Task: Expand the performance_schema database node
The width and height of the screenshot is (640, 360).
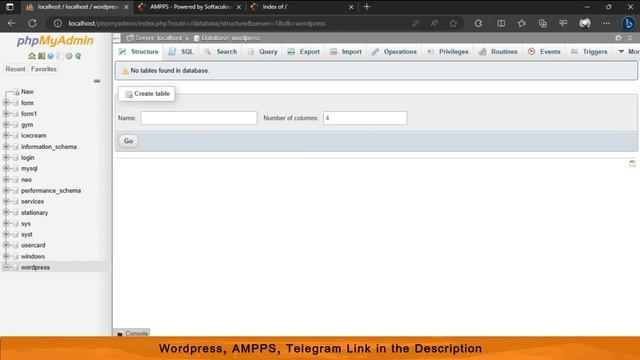Action: click(x=6, y=191)
